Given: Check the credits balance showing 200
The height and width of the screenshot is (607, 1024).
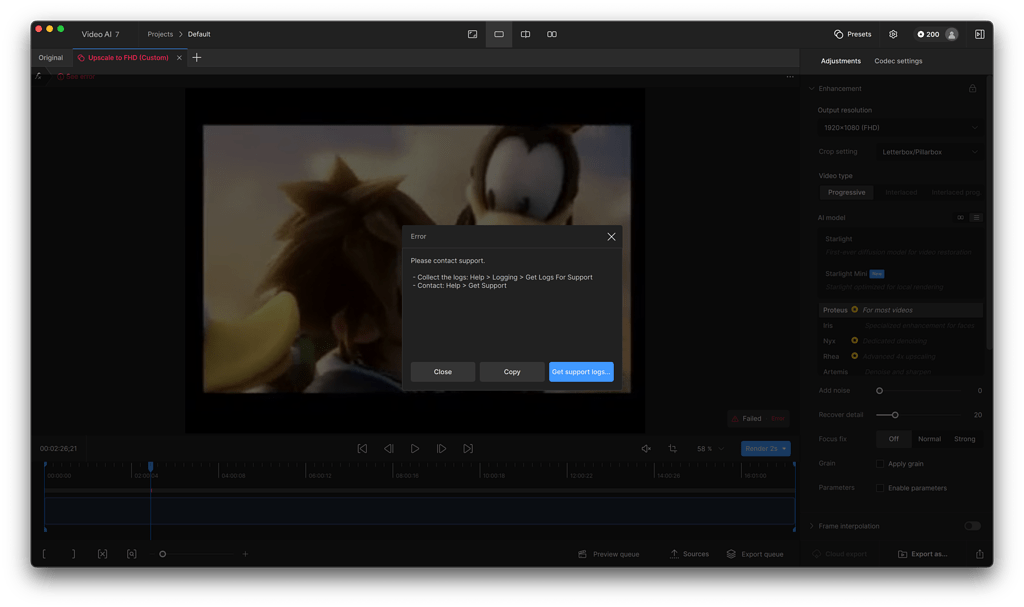Looking at the screenshot, I should [928, 35].
